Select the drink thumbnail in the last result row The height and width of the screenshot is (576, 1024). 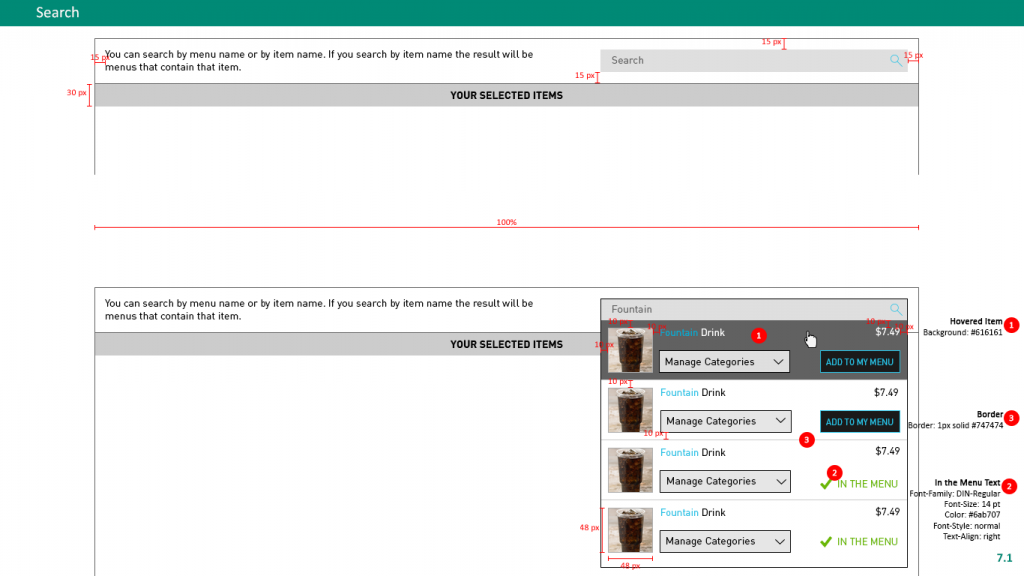[x=630, y=530]
